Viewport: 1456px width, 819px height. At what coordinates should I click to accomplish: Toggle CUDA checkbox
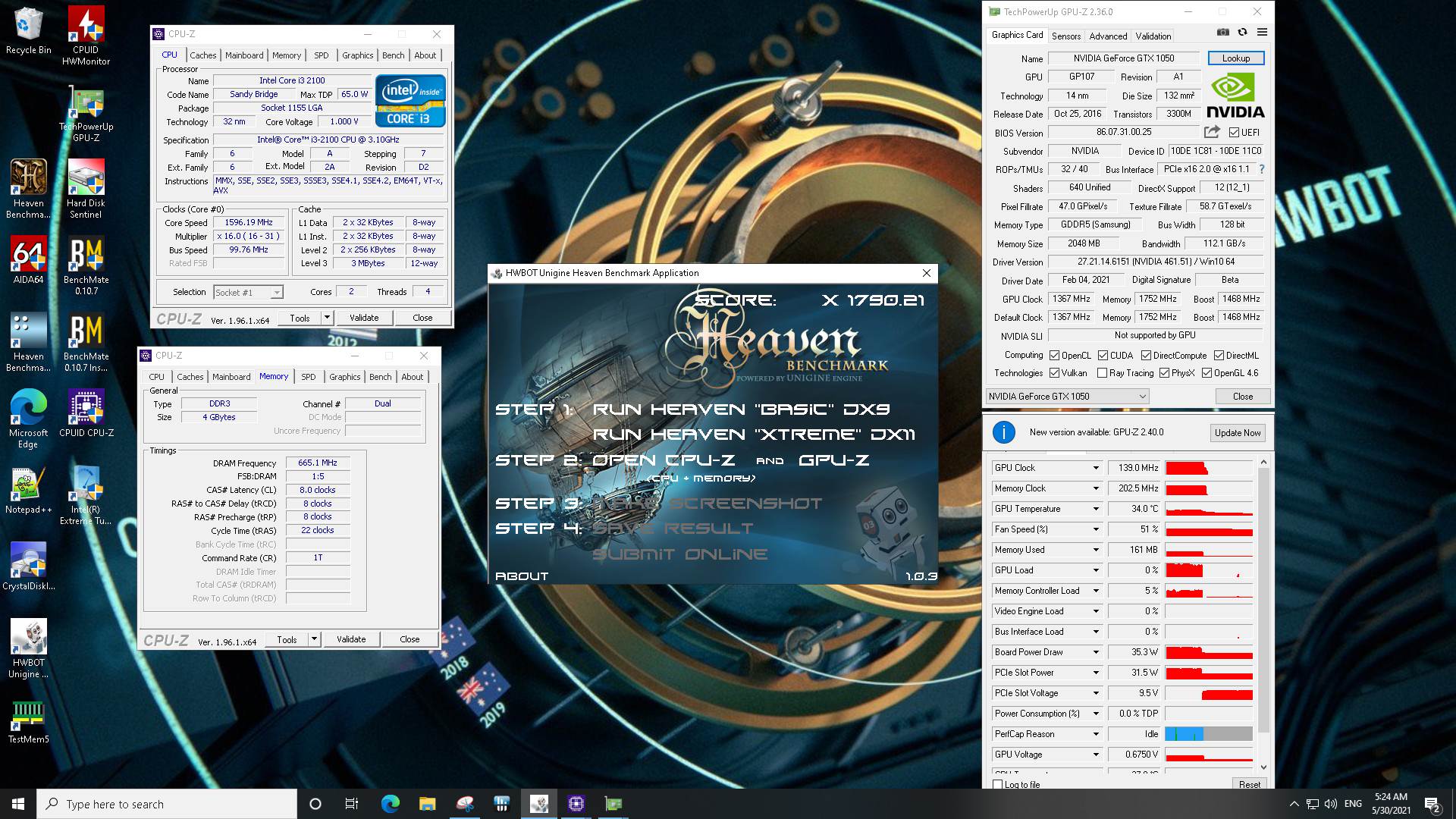1103,356
